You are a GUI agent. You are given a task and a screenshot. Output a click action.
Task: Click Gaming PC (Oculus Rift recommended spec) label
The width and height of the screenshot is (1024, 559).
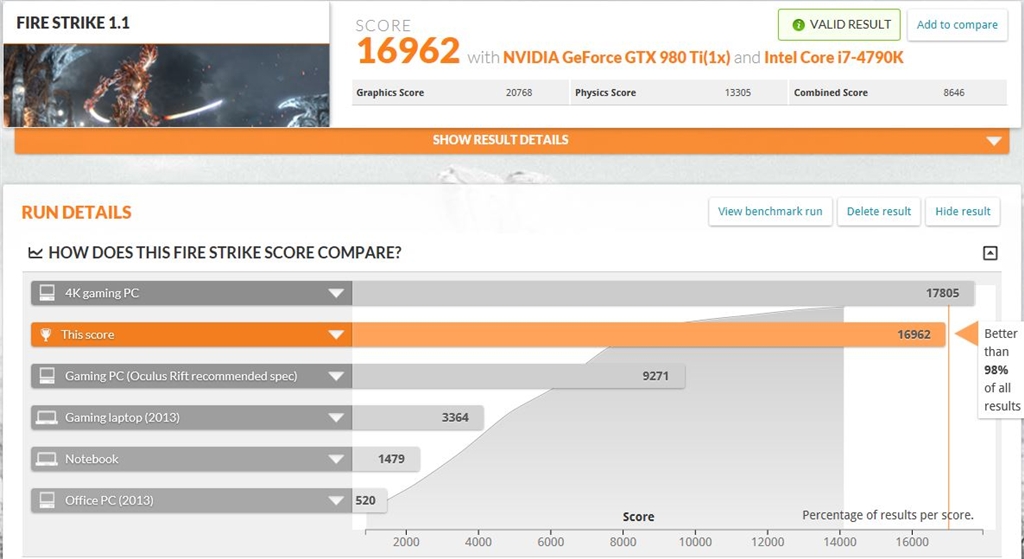(181, 376)
